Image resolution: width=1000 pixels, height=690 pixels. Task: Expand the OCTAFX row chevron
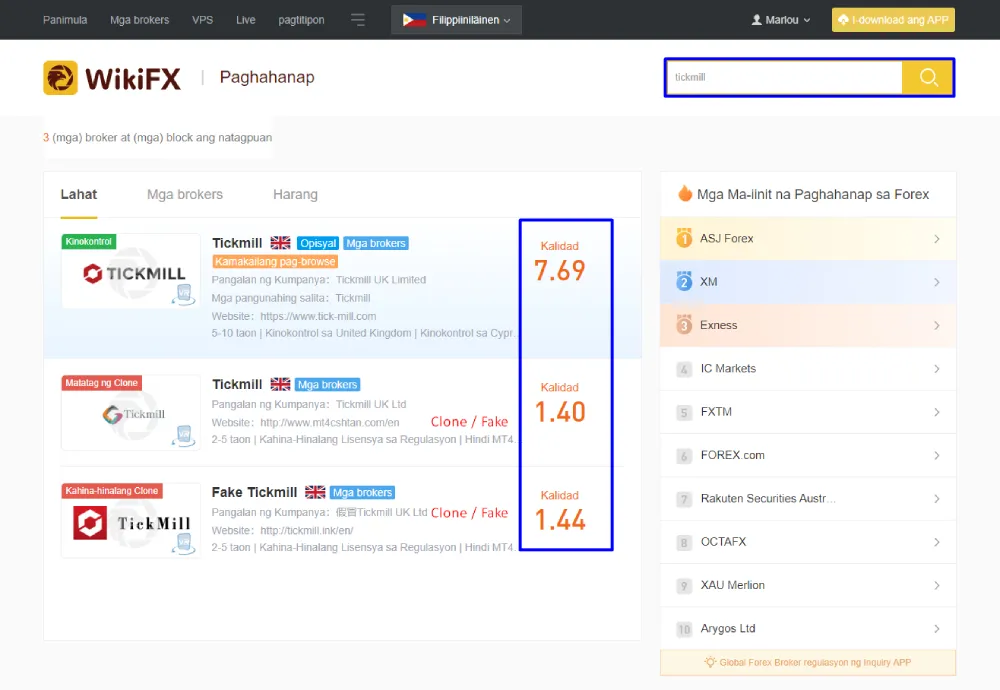click(x=936, y=542)
